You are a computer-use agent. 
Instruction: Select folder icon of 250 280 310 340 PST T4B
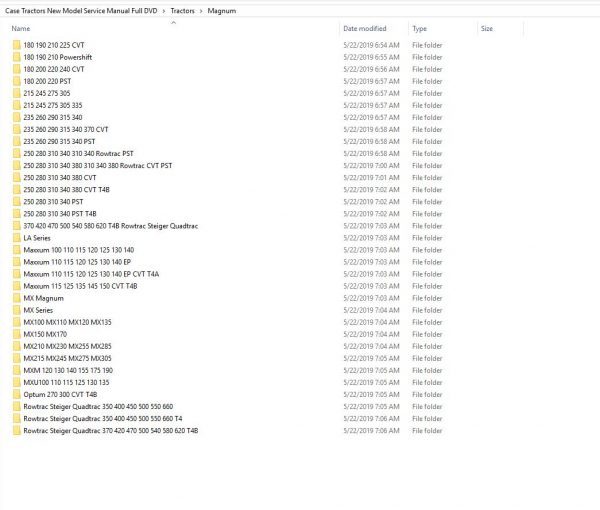pyautogui.click(x=16, y=214)
